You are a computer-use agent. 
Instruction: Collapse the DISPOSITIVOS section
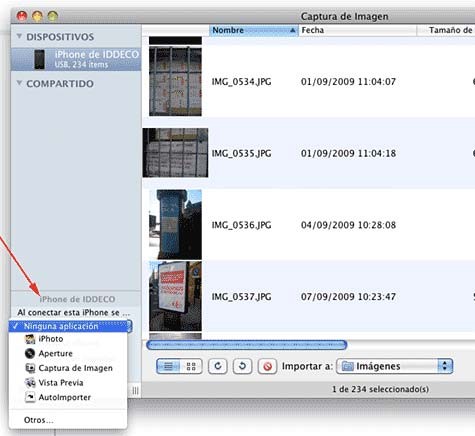(19, 36)
